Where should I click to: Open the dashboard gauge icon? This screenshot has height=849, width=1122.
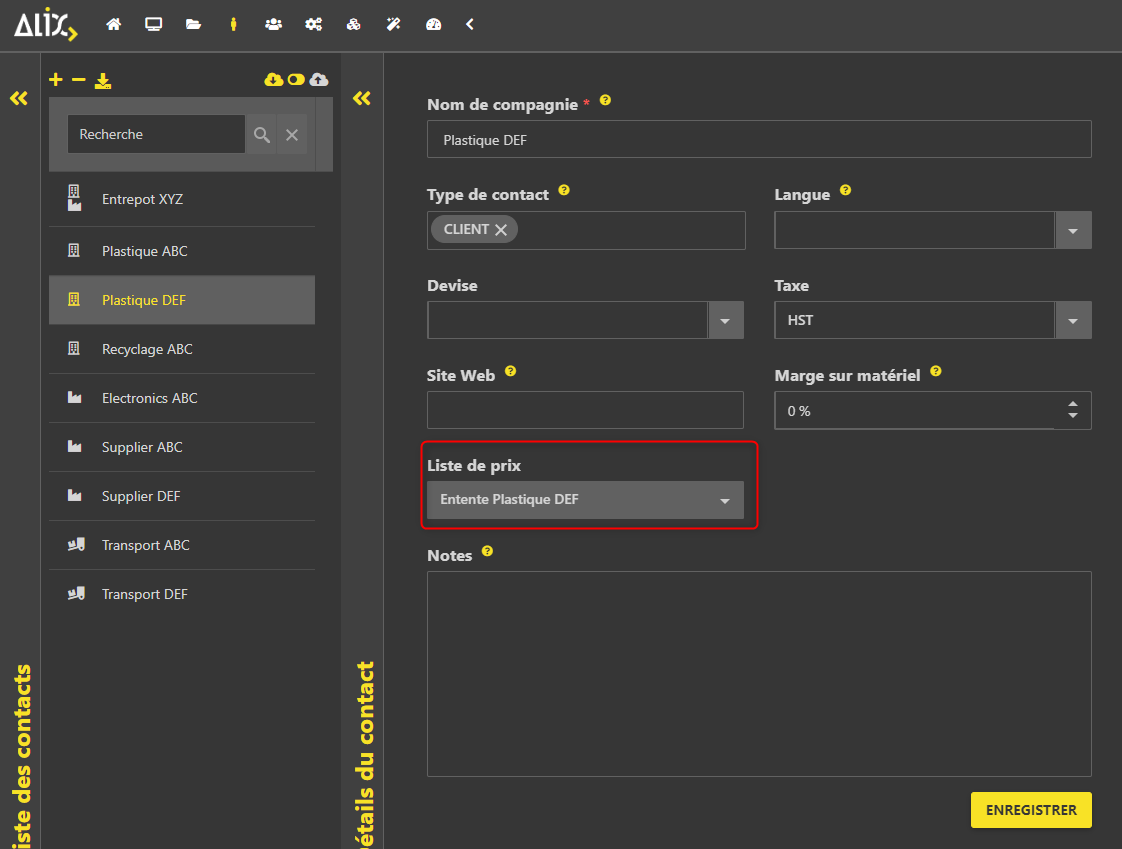(433, 24)
